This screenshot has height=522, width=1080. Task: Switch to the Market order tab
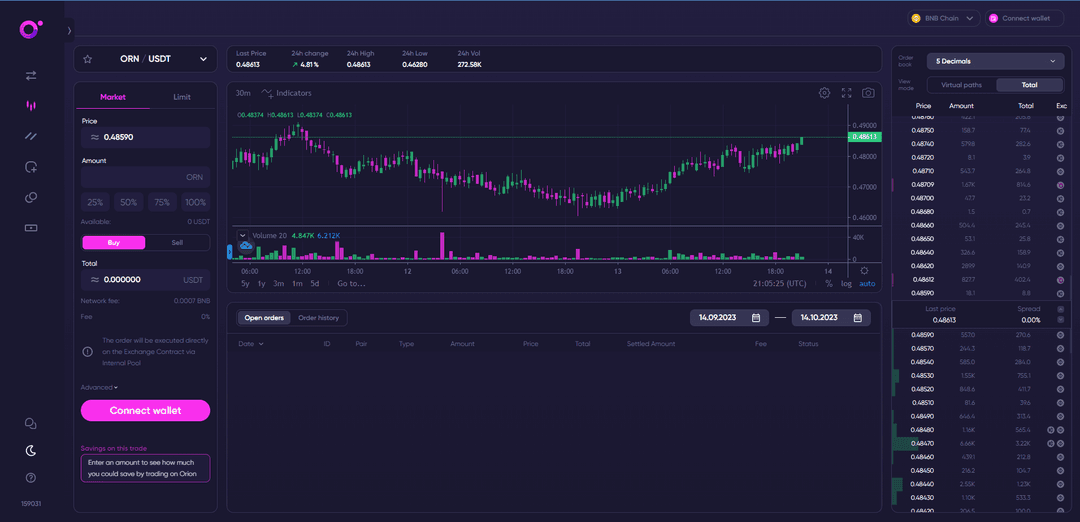tap(113, 97)
